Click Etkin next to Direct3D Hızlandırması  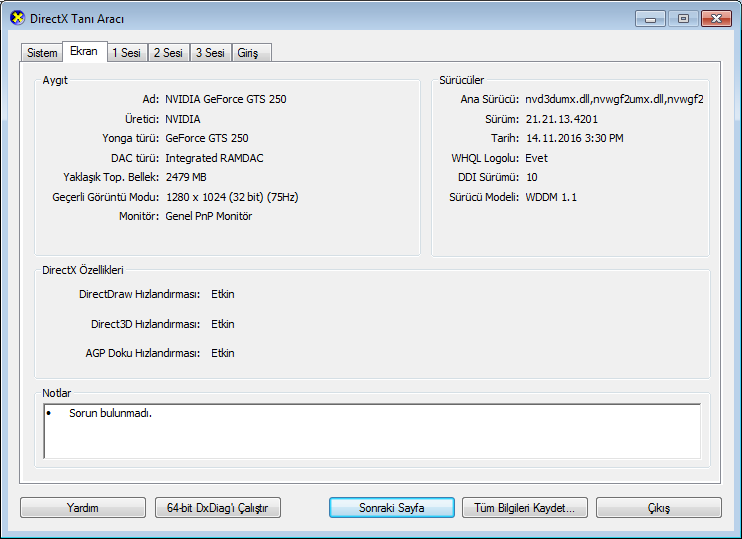tap(223, 324)
